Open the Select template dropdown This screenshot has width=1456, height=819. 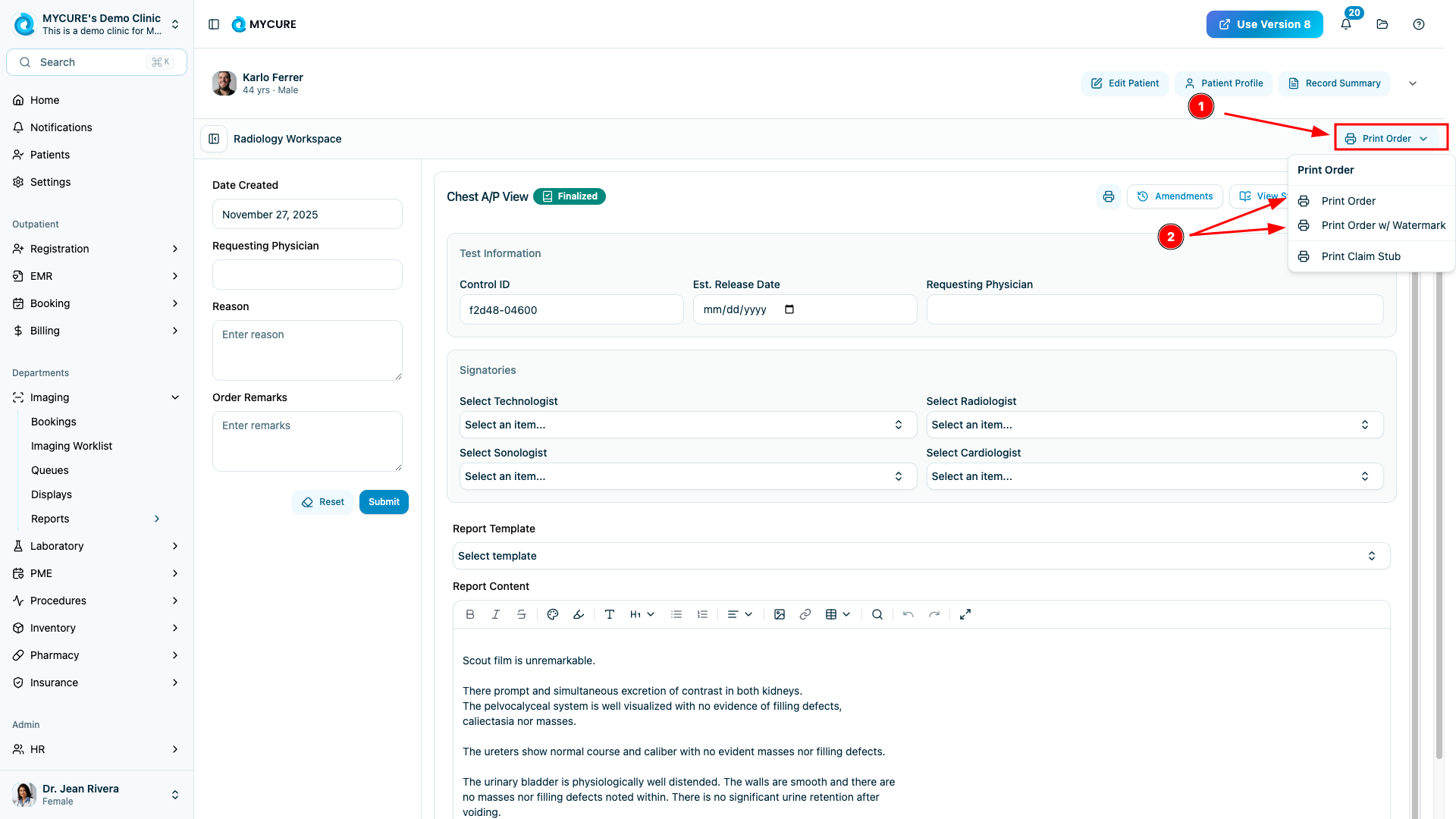921,556
